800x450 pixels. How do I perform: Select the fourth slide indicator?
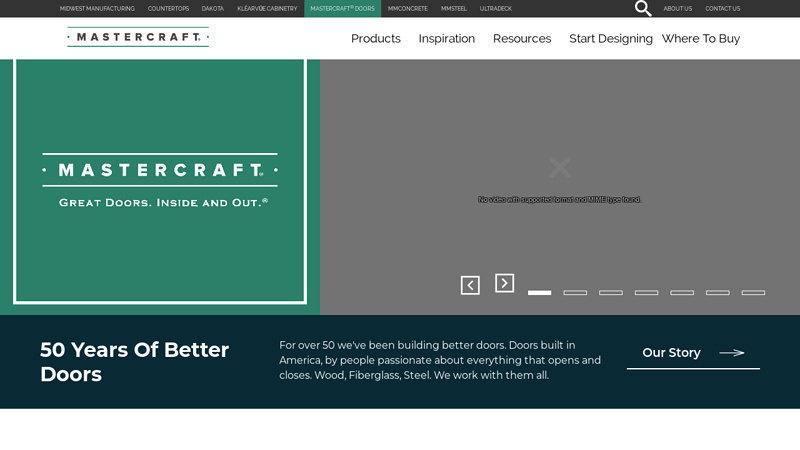[x=646, y=292]
